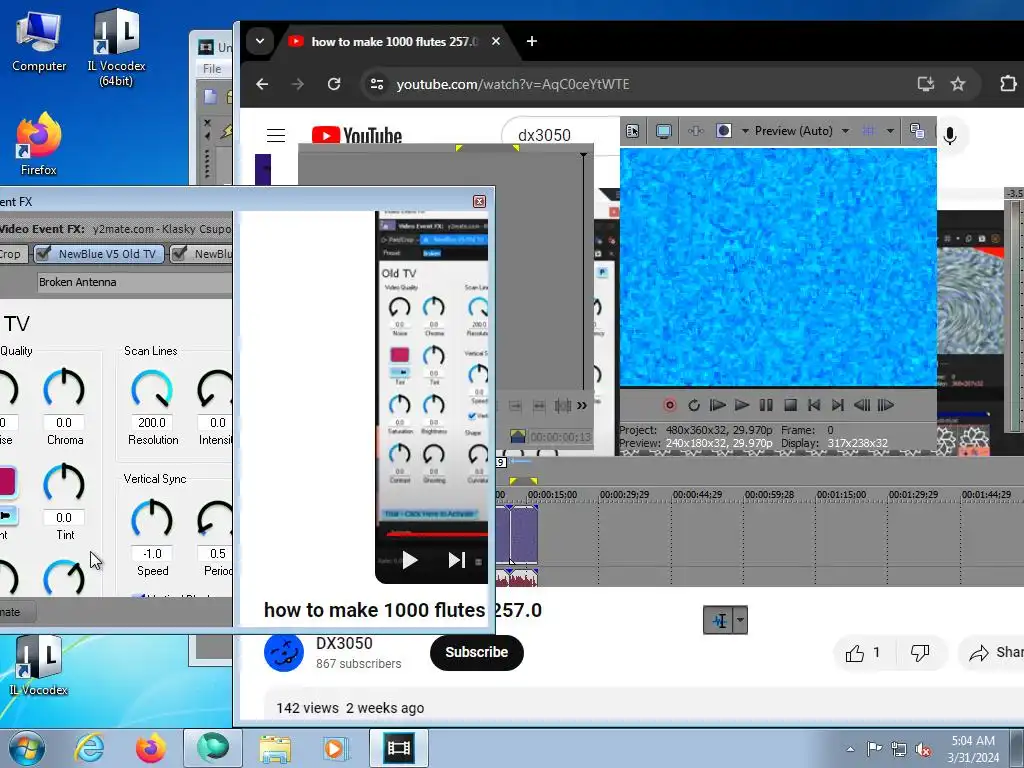Click the timeline ruler at 00:00:29;29
Screen dimensions: 1024x768
(x=624, y=494)
